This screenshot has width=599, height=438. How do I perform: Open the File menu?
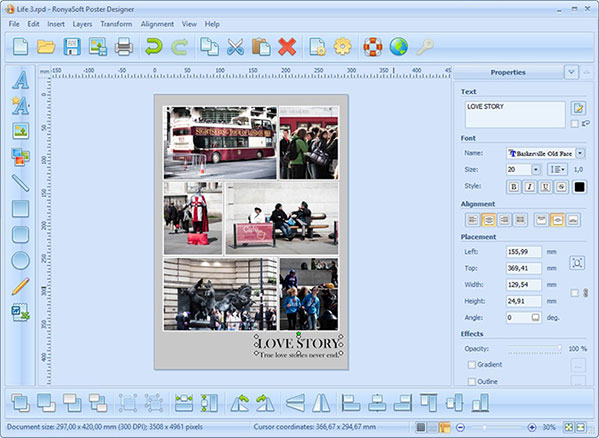[14, 24]
